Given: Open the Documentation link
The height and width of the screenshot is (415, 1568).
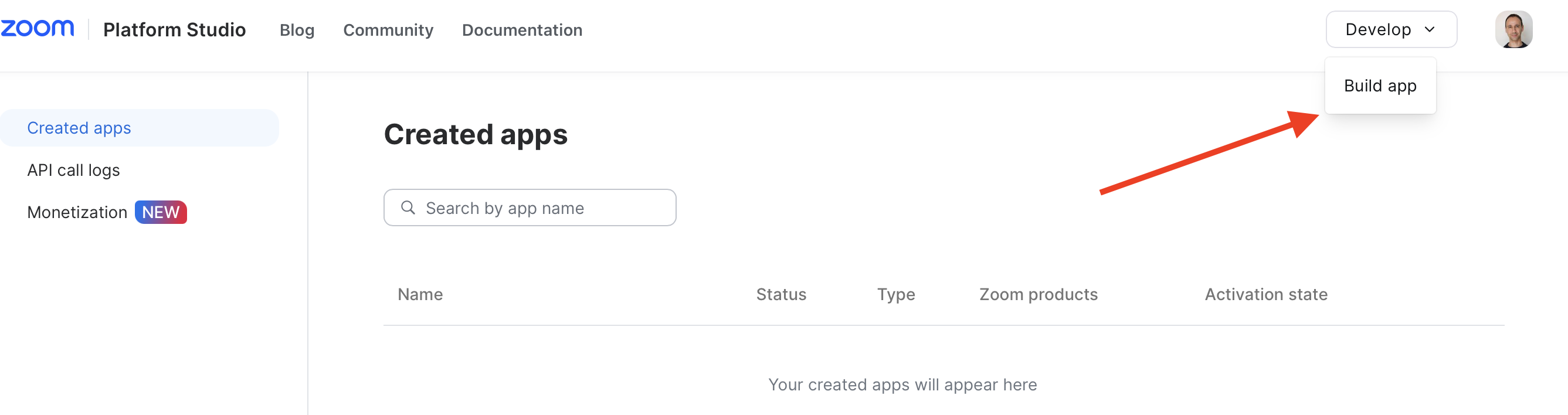Looking at the screenshot, I should coord(522,30).
